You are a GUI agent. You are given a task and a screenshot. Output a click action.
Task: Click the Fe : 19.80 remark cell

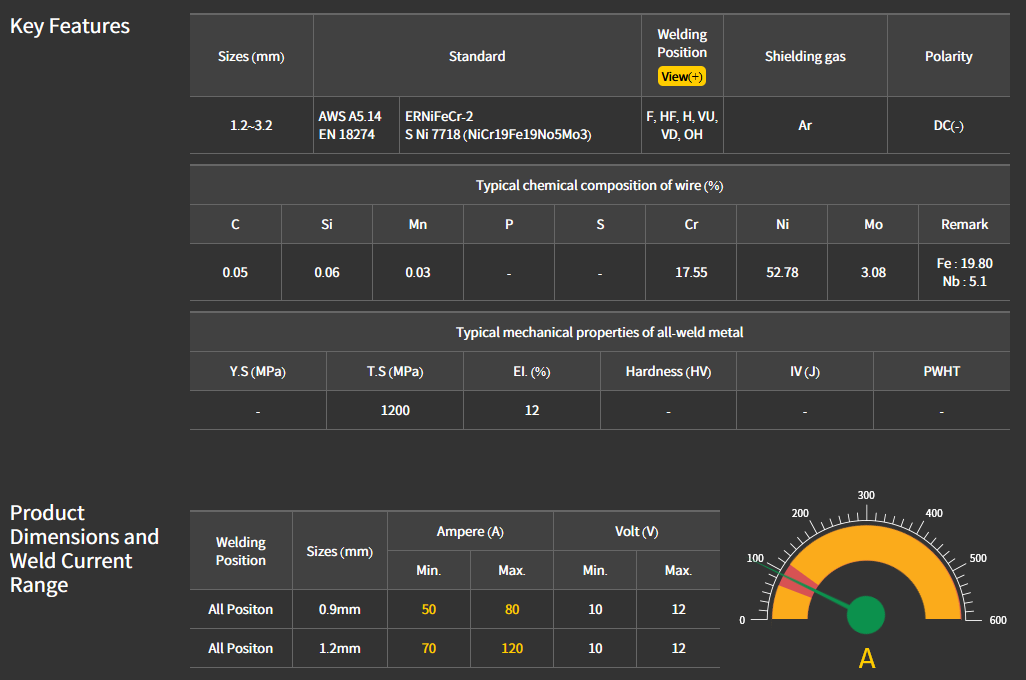[964, 263]
